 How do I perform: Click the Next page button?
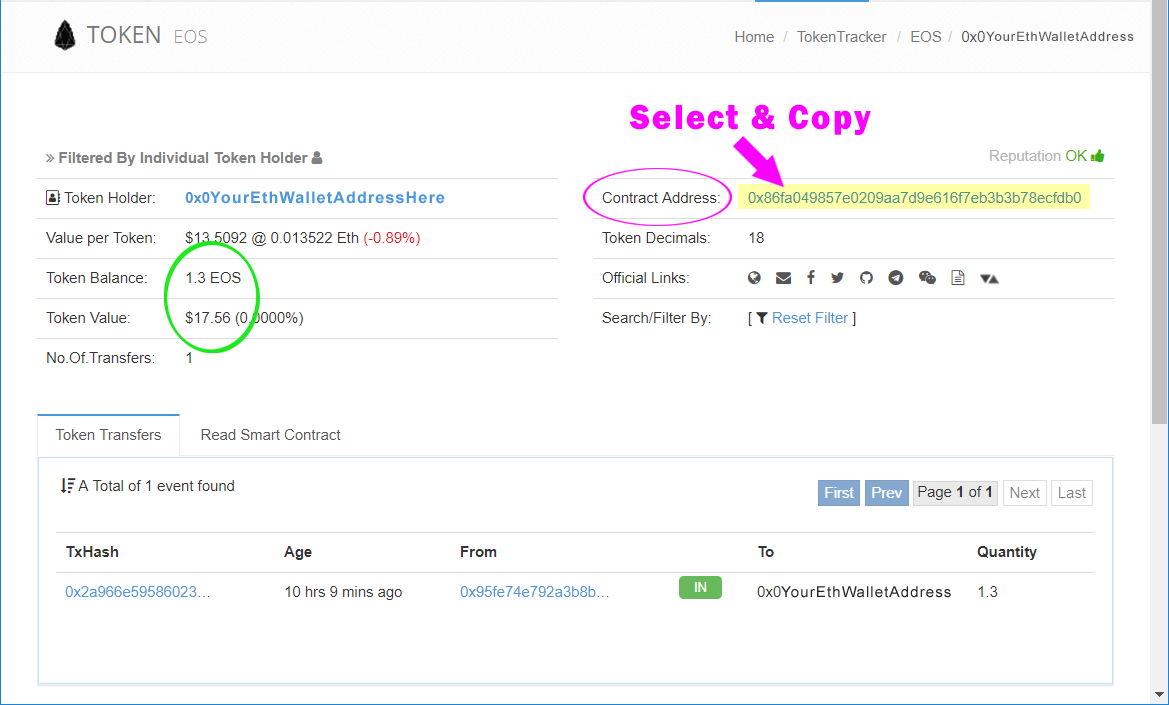pos(1024,493)
